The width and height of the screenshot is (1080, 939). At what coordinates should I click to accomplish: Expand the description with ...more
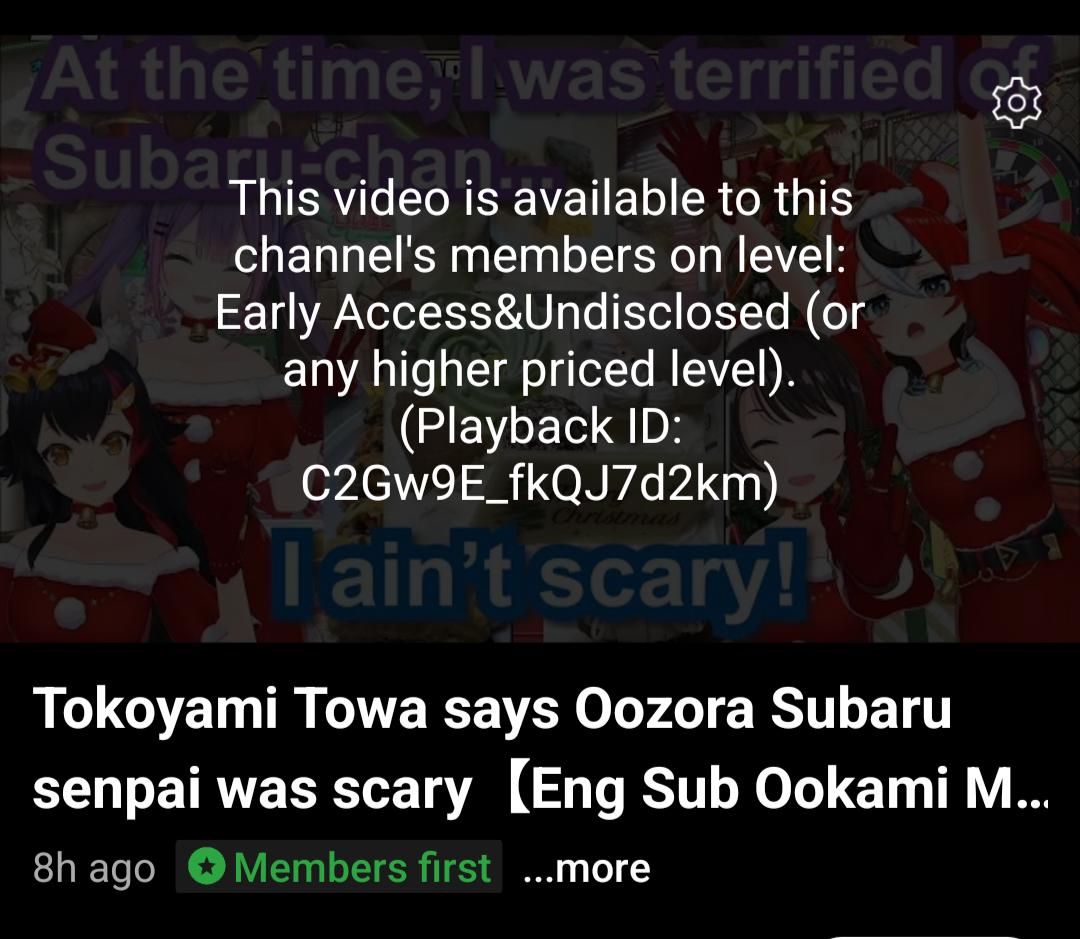[587, 868]
